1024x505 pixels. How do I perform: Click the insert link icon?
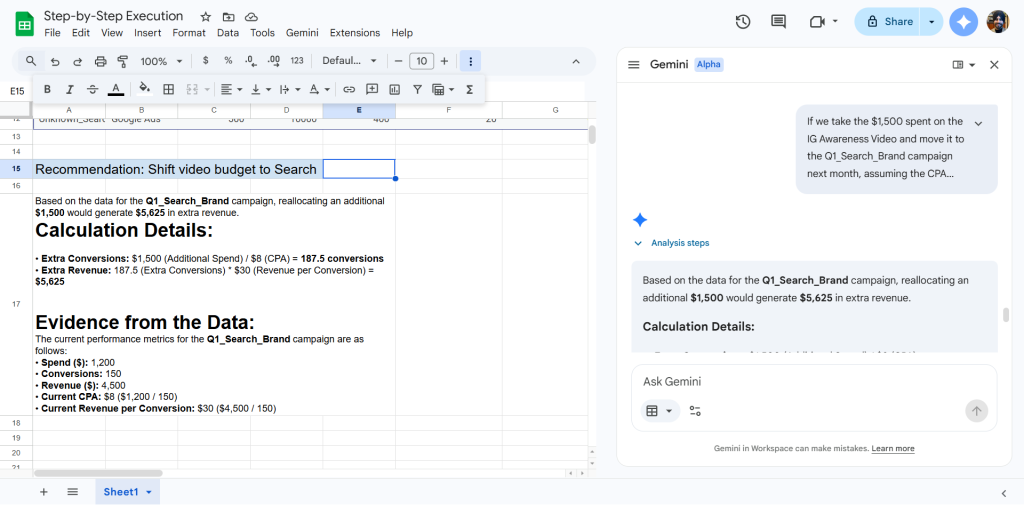tap(349, 89)
